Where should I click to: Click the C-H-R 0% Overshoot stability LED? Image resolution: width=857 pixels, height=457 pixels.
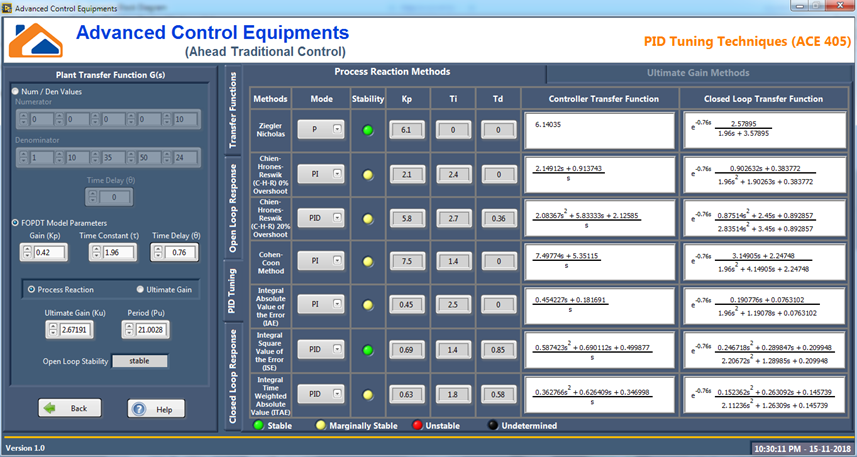tap(368, 175)
